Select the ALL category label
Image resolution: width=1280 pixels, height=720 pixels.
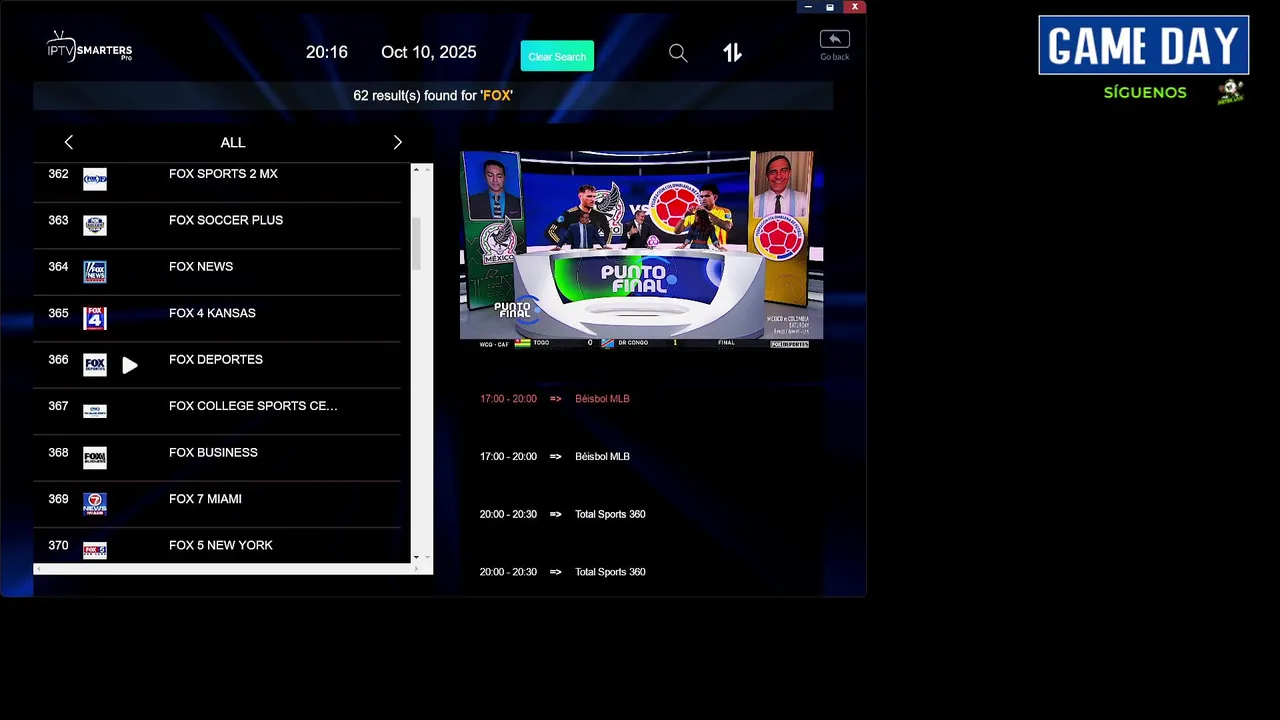click(233, 143)
